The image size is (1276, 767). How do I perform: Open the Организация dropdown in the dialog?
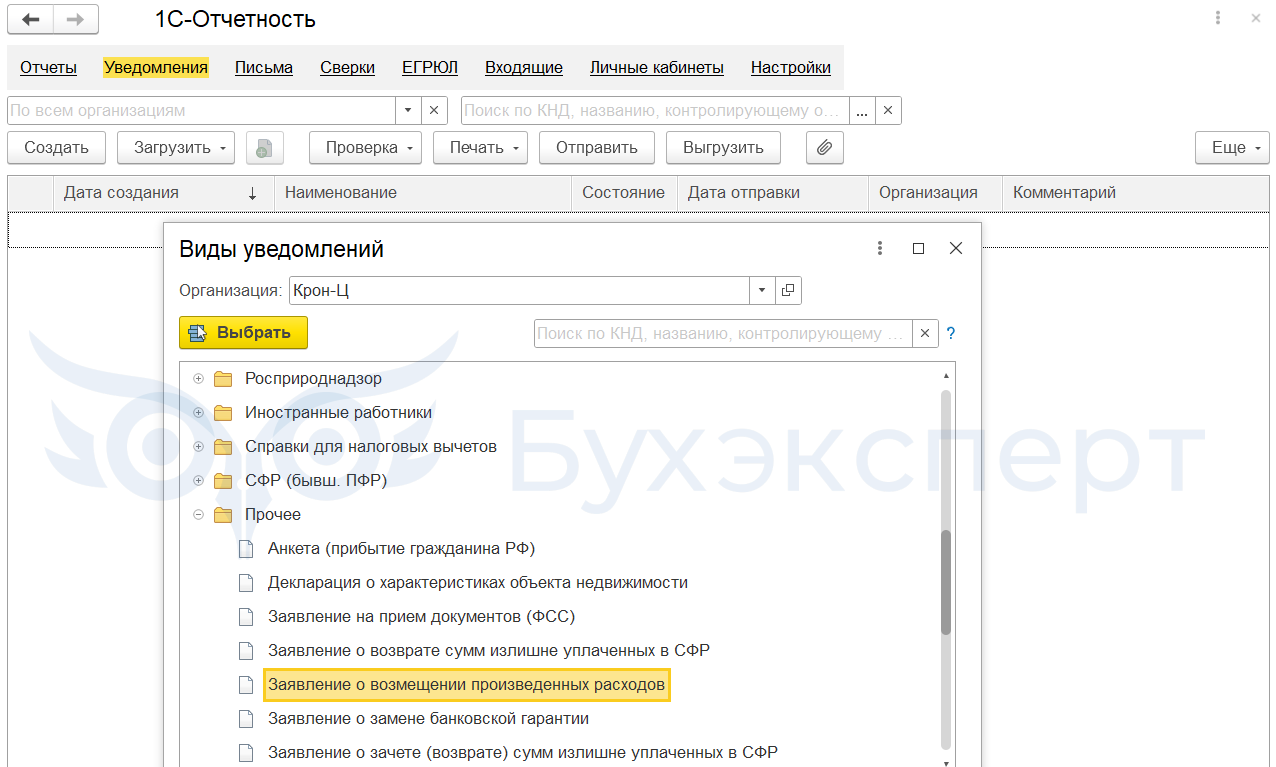pos(763,290)
